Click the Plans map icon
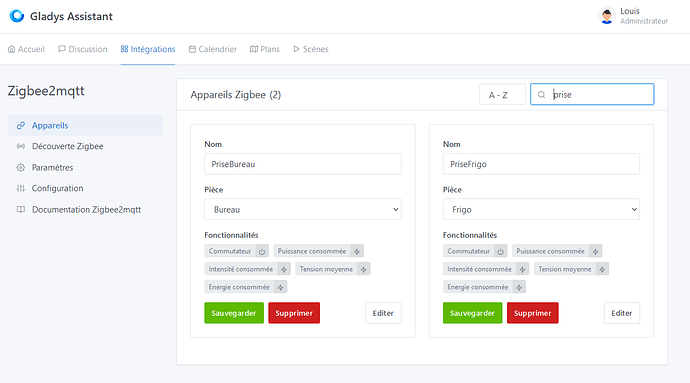The height and width of the screenshot is (383, 690). click(x=254, y=49)
